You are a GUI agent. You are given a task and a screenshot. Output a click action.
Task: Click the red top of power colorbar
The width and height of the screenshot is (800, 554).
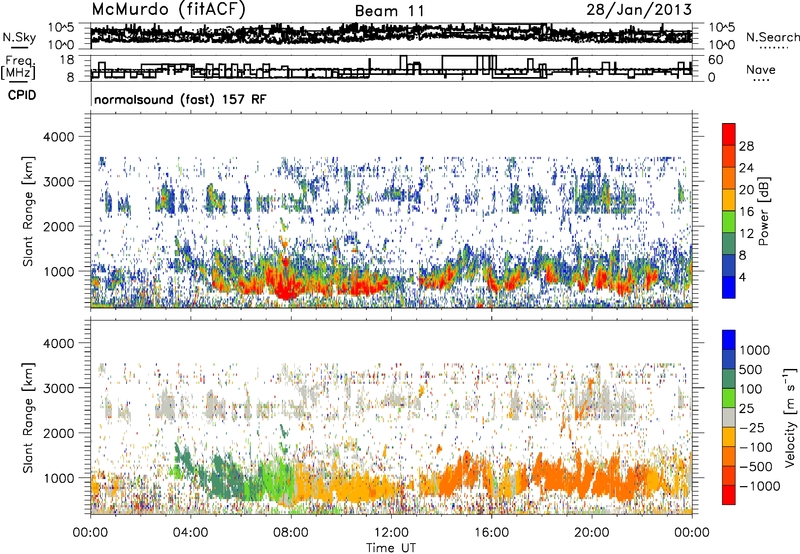coord(729,134)
